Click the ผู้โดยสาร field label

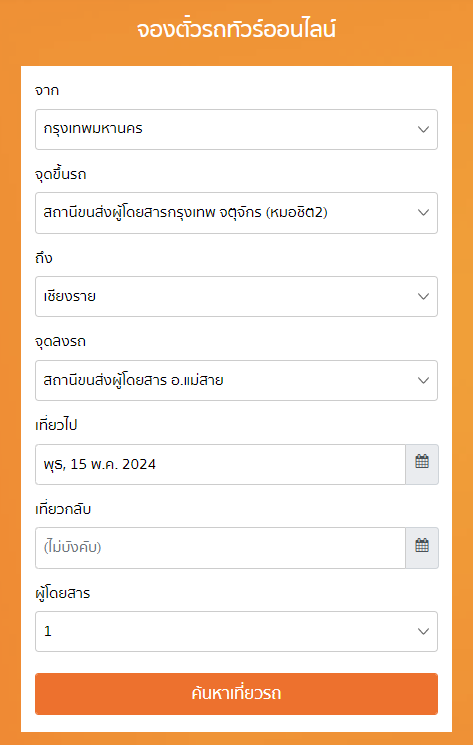tap(63, 593)
